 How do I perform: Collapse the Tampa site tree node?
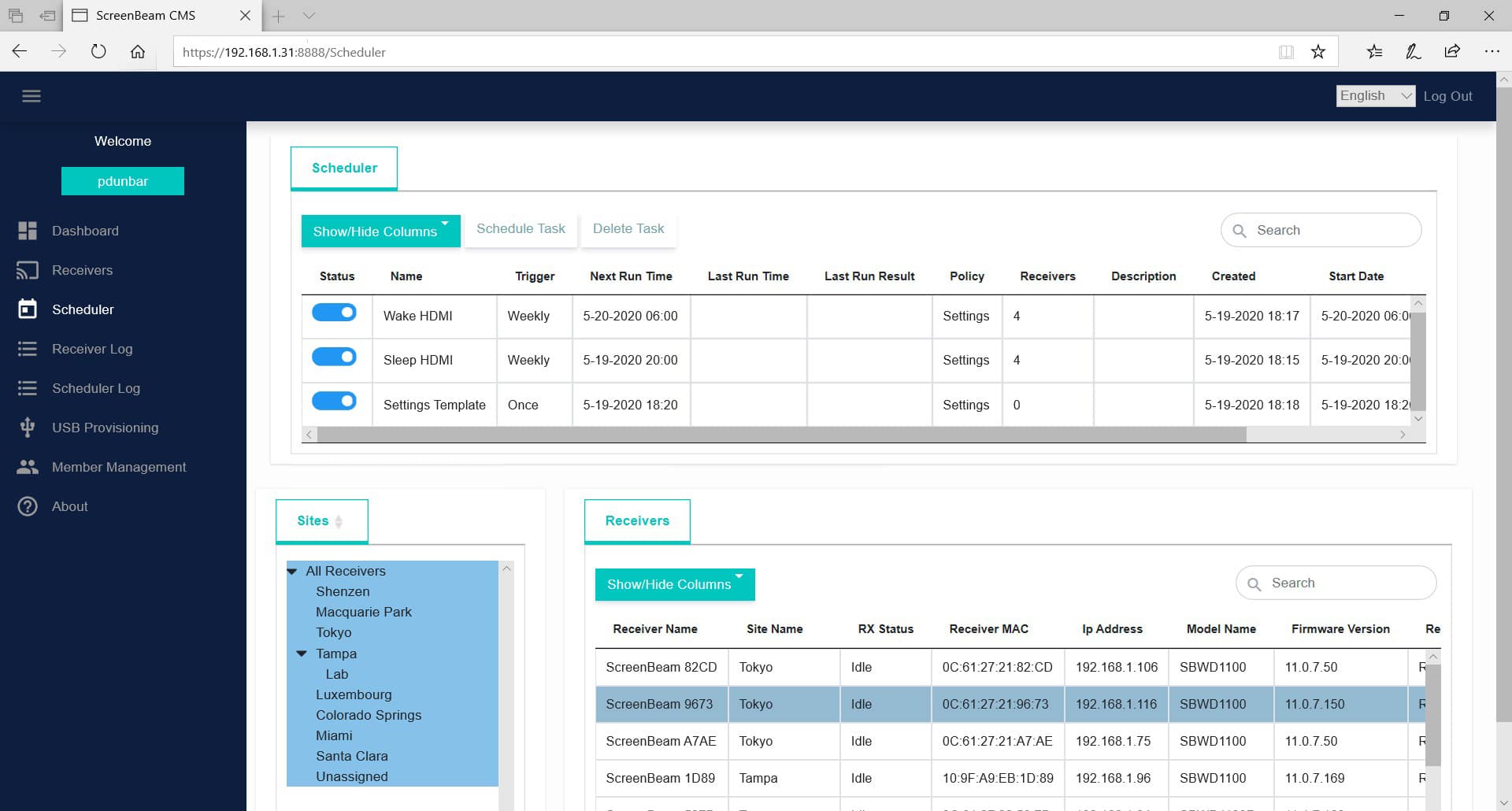point(302,654)
